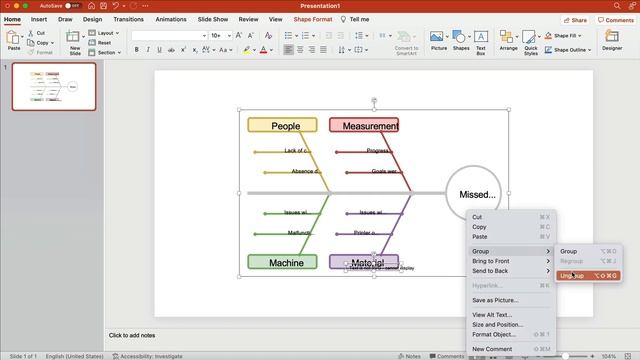Viewport: 640px width, 360px height.
Task: Toggle the AutoSave switch
Action: pos(73,6)
